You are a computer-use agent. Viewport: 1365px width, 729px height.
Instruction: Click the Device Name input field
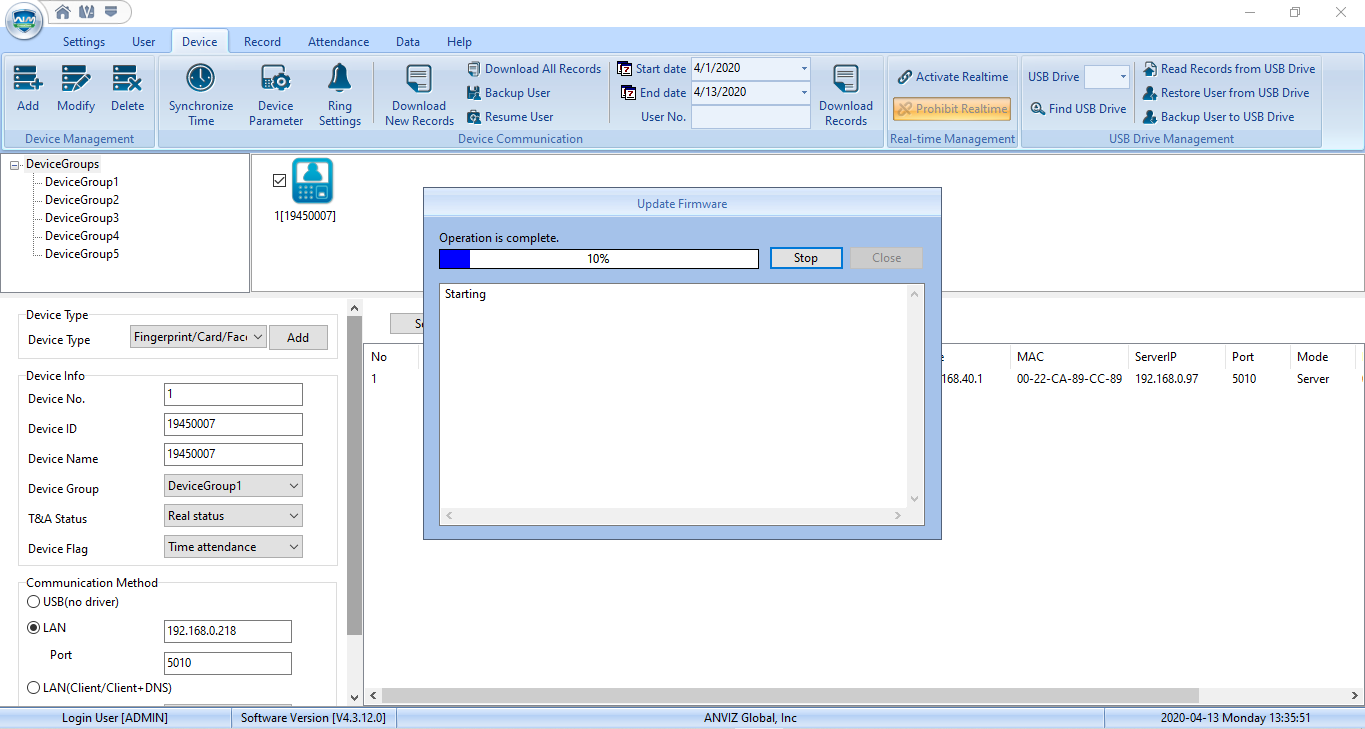tap(233, 455)
